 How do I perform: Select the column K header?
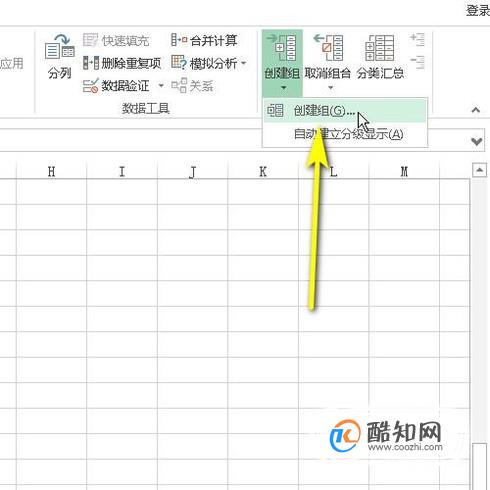263,172
